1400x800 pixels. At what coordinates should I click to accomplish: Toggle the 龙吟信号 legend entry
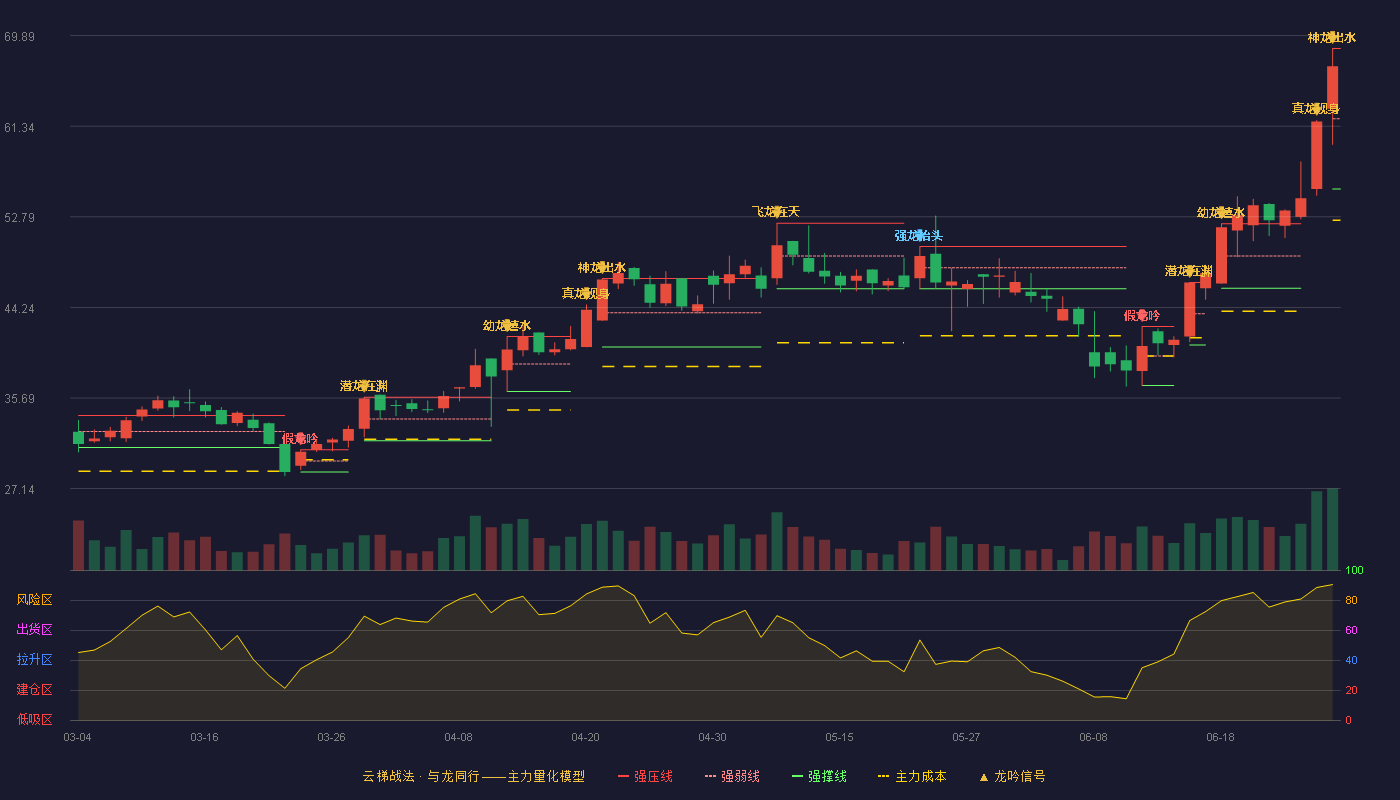pyautogui.click(x=1011, y=776)
